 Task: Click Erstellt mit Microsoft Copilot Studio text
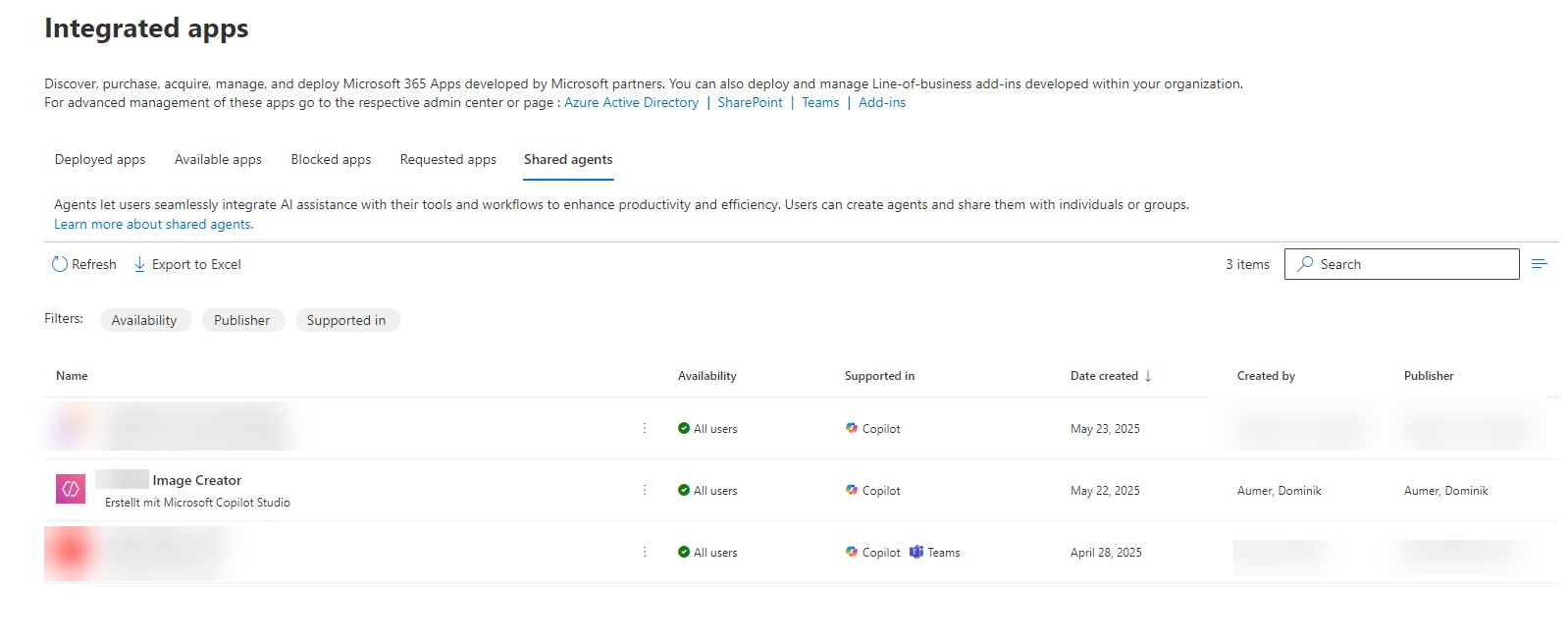tap(197, 503)
